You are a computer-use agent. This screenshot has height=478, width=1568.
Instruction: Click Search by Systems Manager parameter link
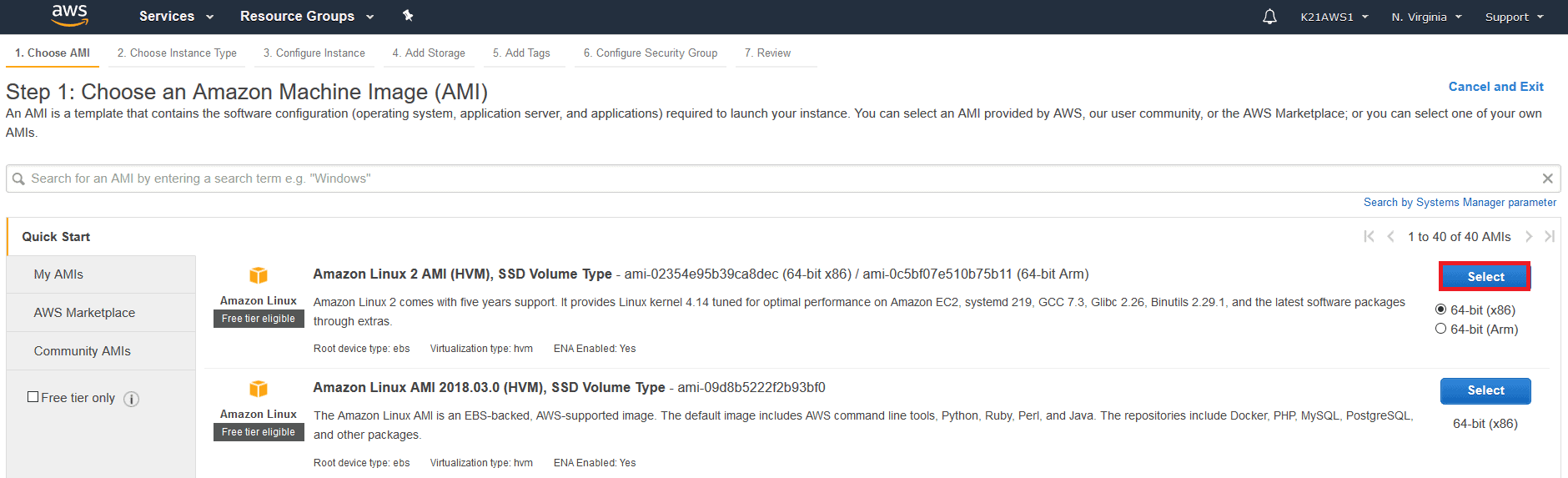pos(1460,203)
